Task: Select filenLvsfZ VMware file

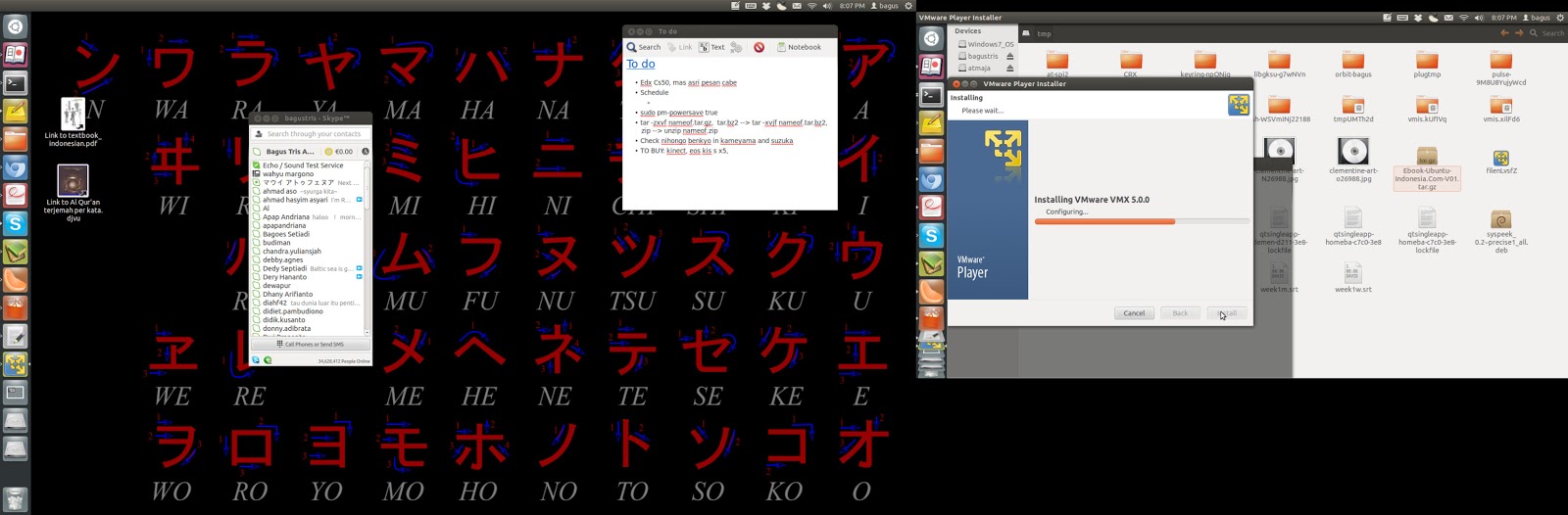Action: [x=1500, y=163]
